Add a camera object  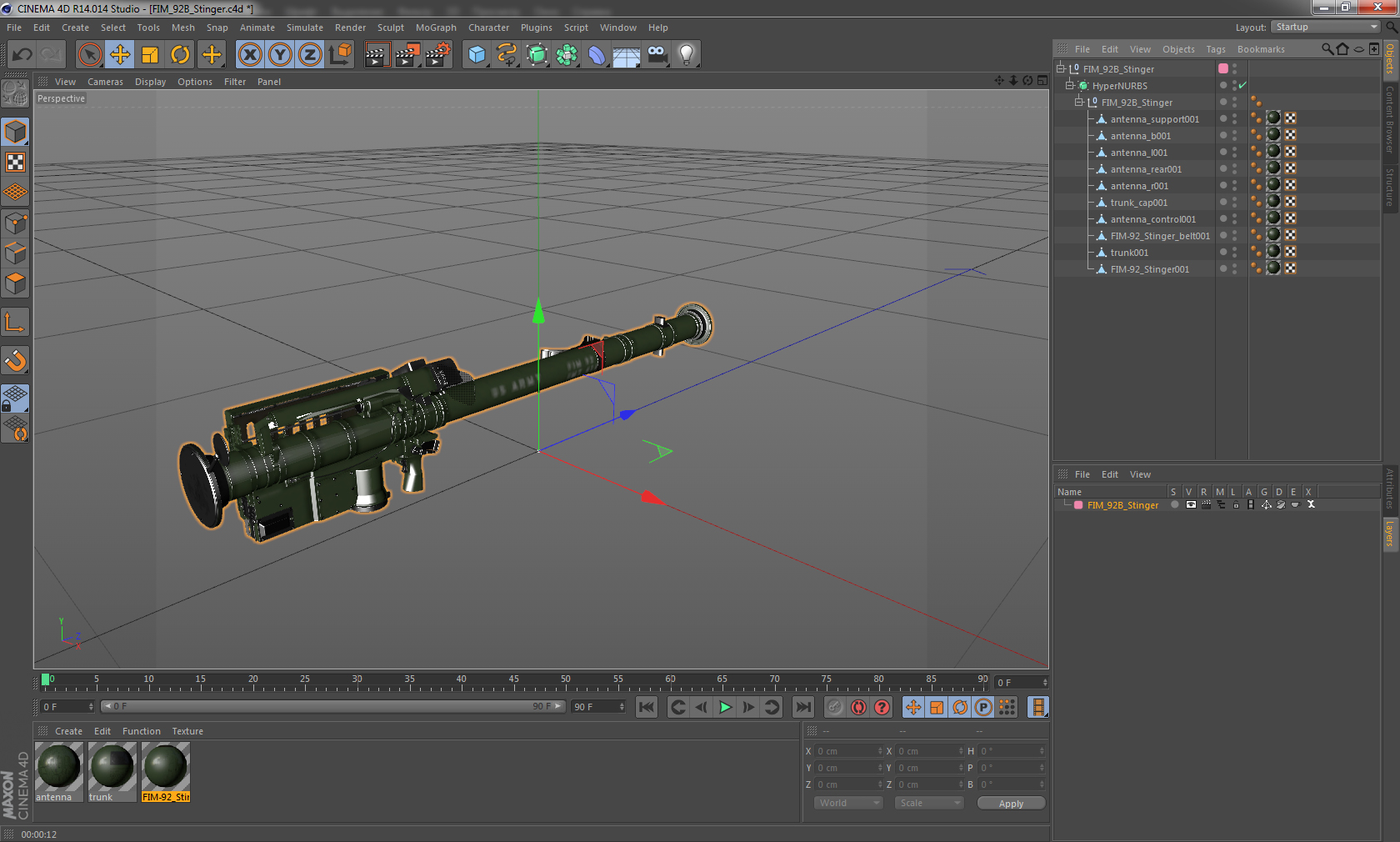pyautogui.click(x=657, y=55)
